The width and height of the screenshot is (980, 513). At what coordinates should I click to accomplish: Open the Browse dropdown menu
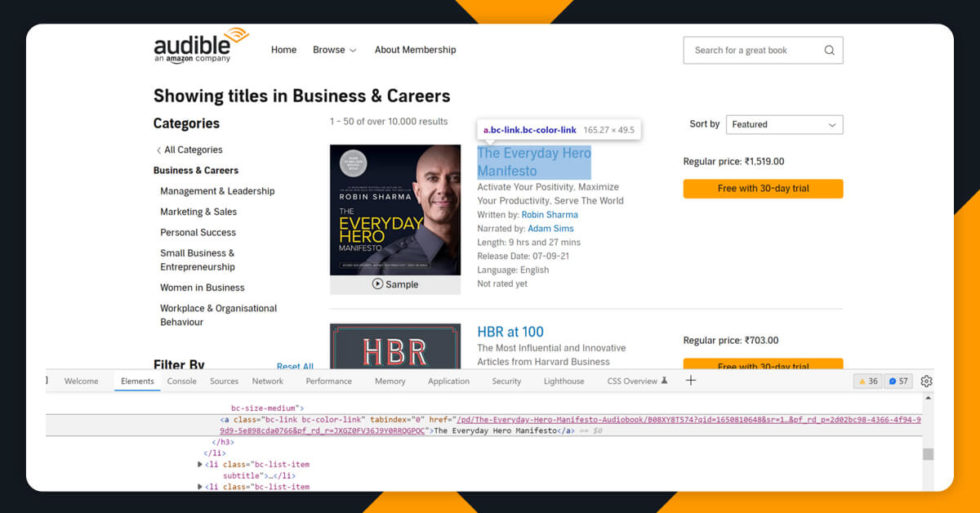[x=334, y=50]
